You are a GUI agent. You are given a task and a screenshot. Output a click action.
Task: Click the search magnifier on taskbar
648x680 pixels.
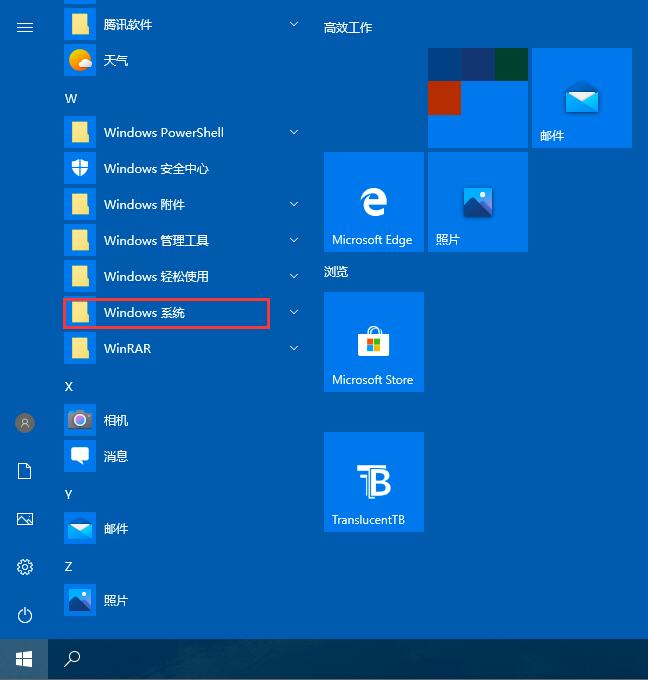(72, 659)
